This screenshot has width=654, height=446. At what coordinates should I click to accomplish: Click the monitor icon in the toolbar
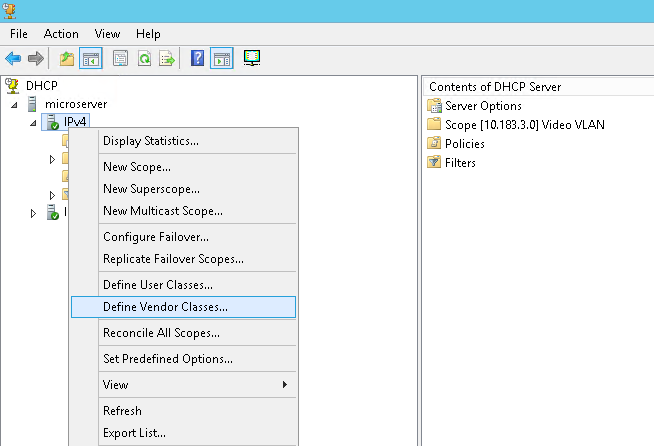pyautogui.click(x=252, y=58)
